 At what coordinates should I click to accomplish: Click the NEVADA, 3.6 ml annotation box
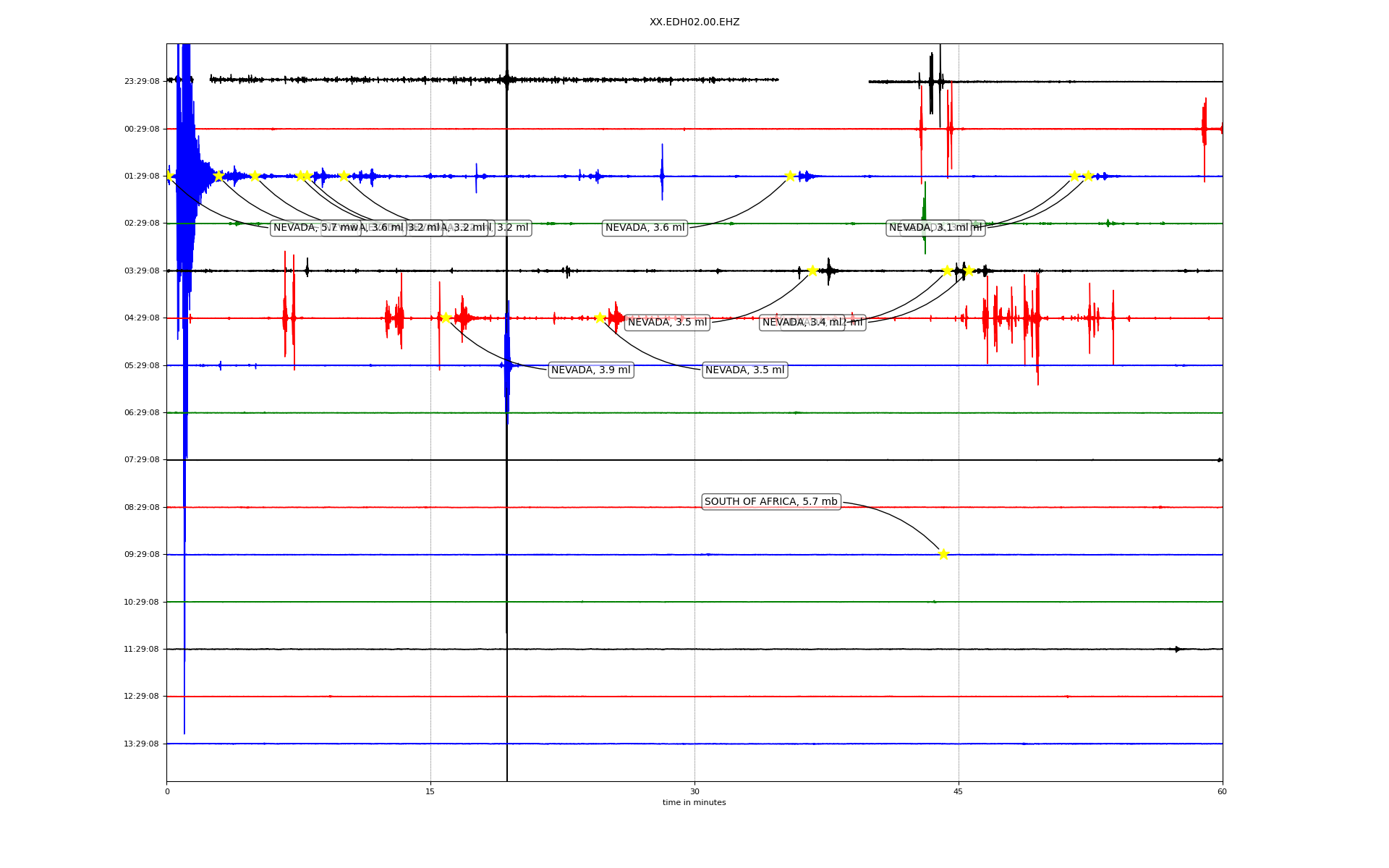click(x=645, y=228)
